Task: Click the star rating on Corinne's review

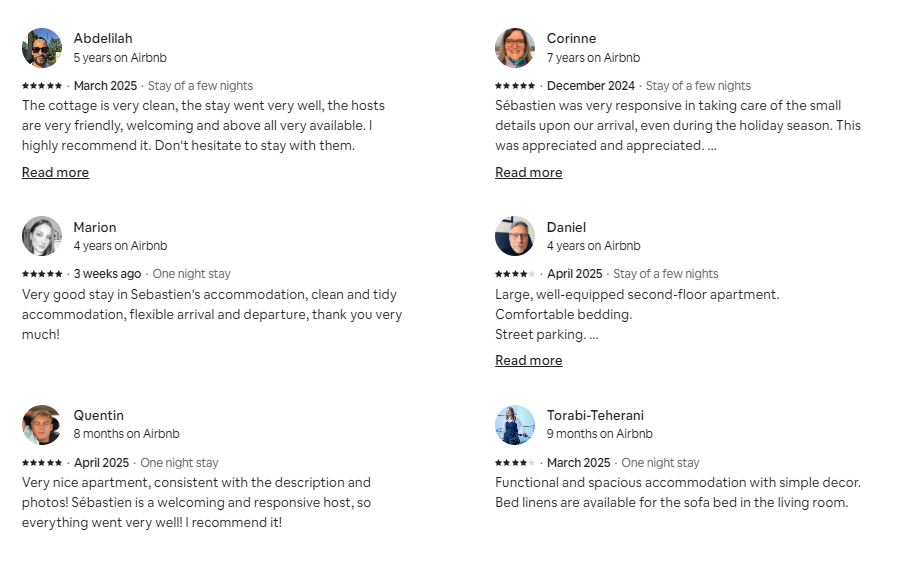Action: pyautogui.click(x=515, y=86)
